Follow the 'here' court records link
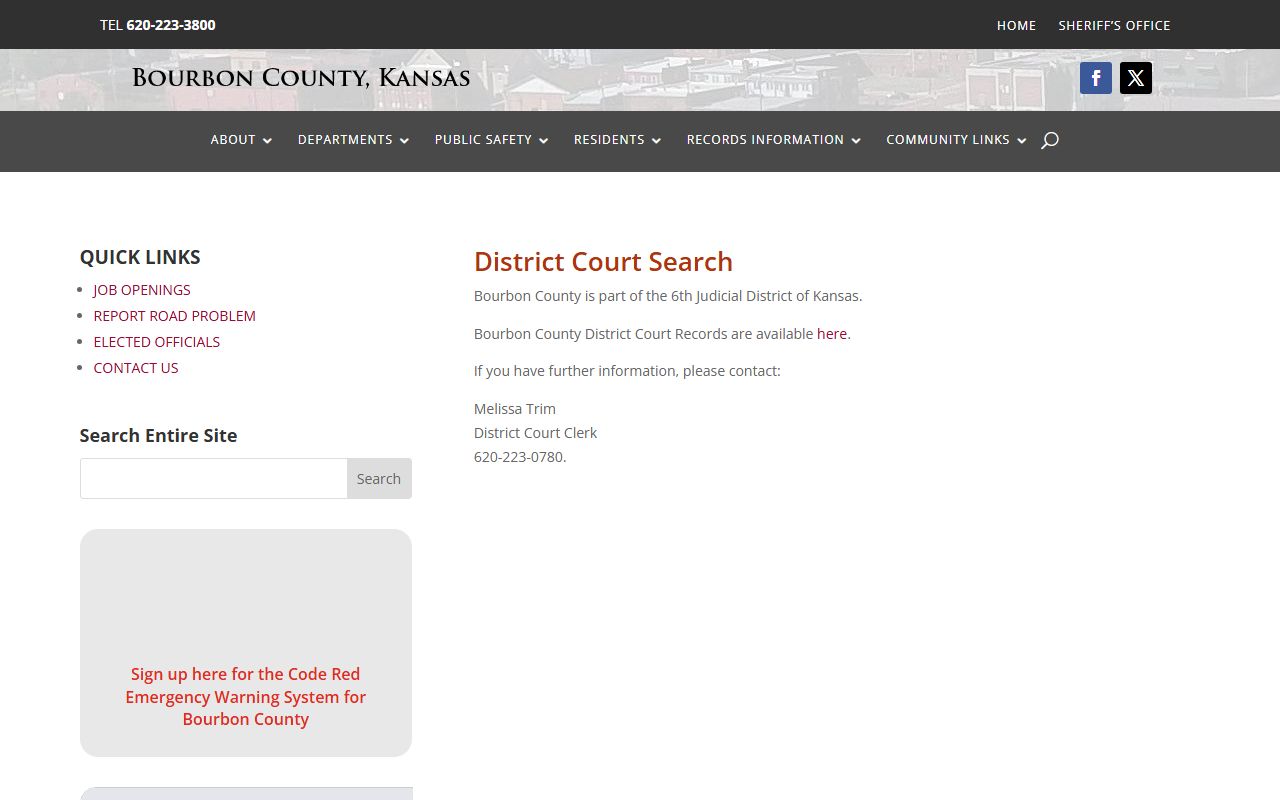Screen dimensions: 1280x800 tap(832, 334)
